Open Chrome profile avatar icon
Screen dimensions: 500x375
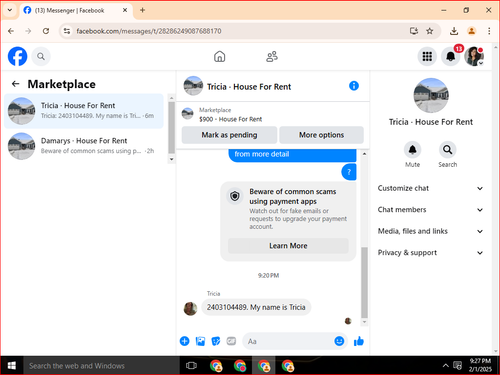[471, 31]
